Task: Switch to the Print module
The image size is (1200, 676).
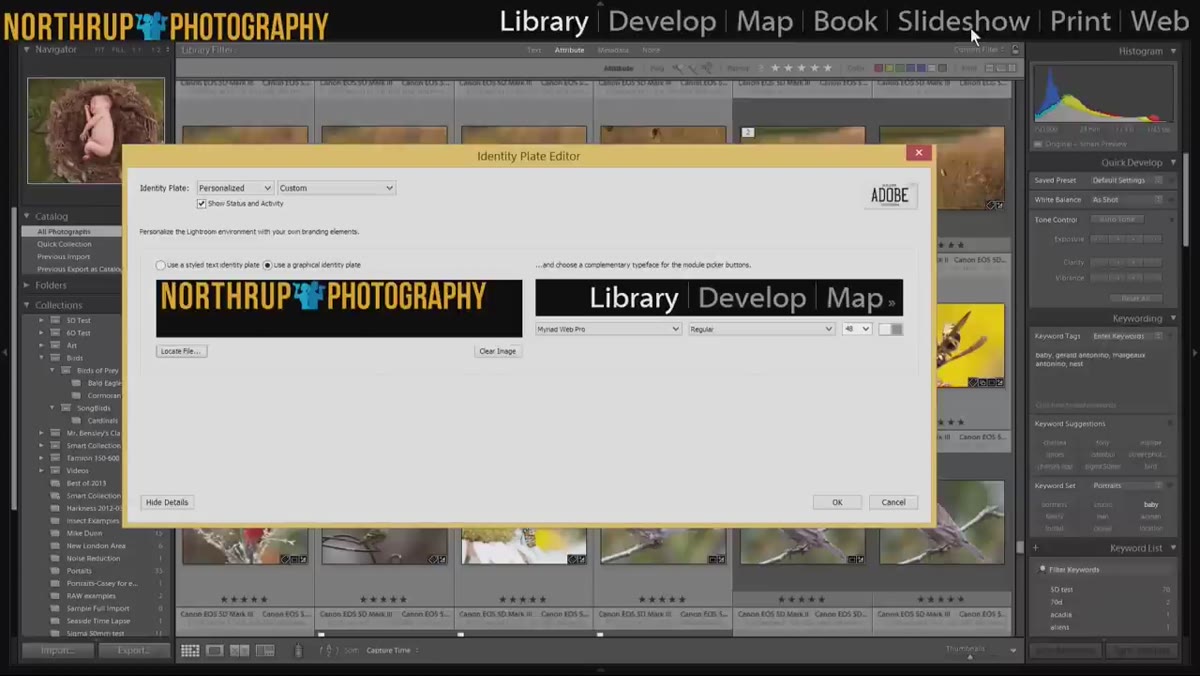Action: click(1080, 21)
